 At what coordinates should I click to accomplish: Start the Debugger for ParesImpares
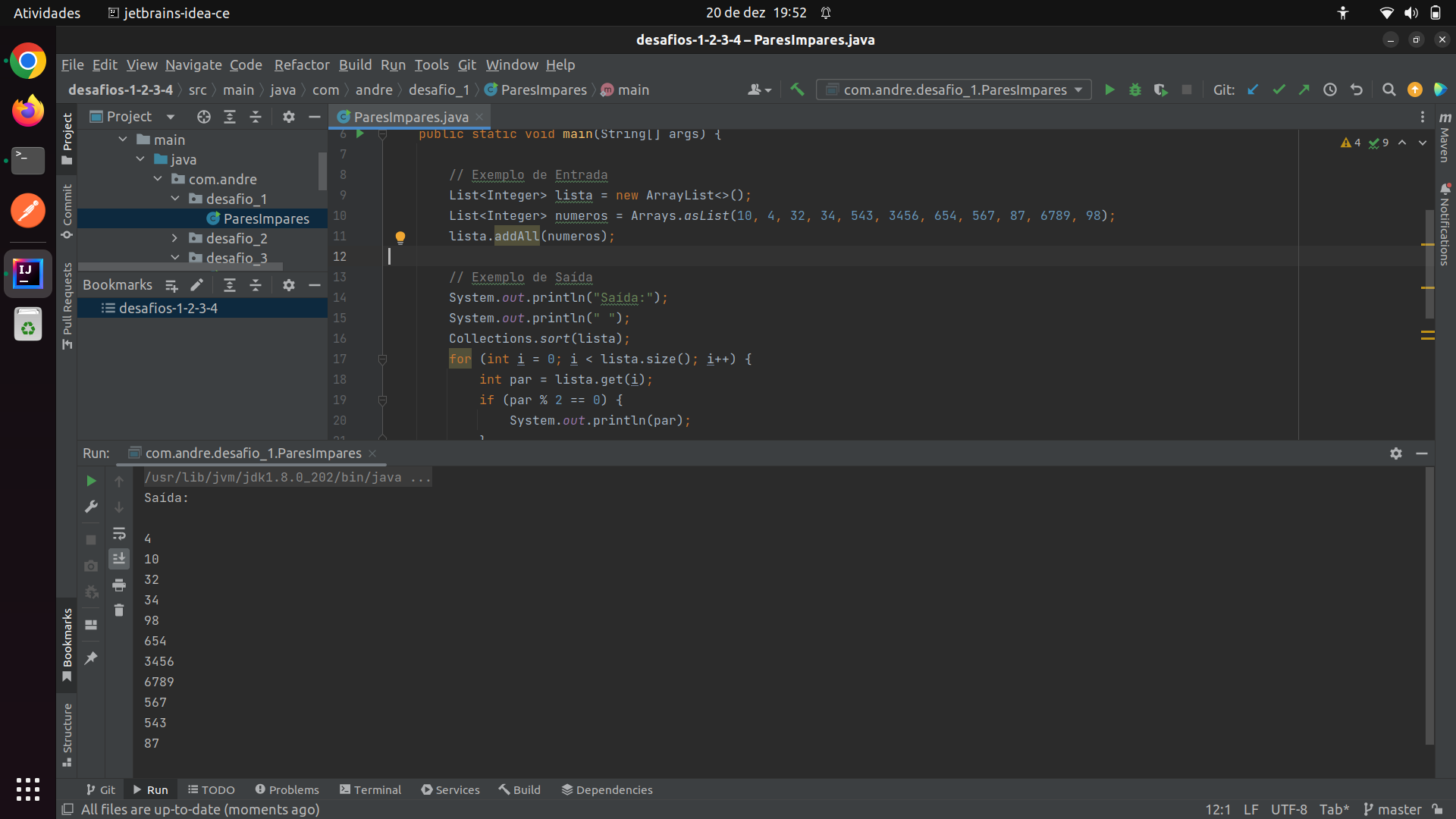point(1135,89)
